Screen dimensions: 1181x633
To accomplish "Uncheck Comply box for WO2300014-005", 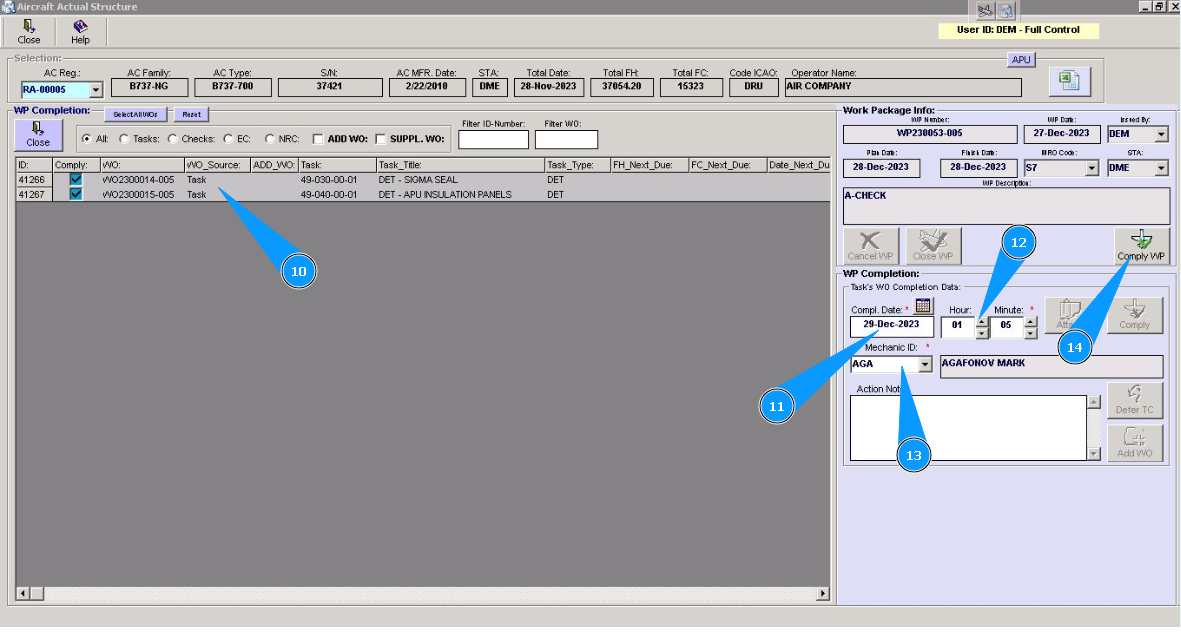I will click(x=75, y=179).
